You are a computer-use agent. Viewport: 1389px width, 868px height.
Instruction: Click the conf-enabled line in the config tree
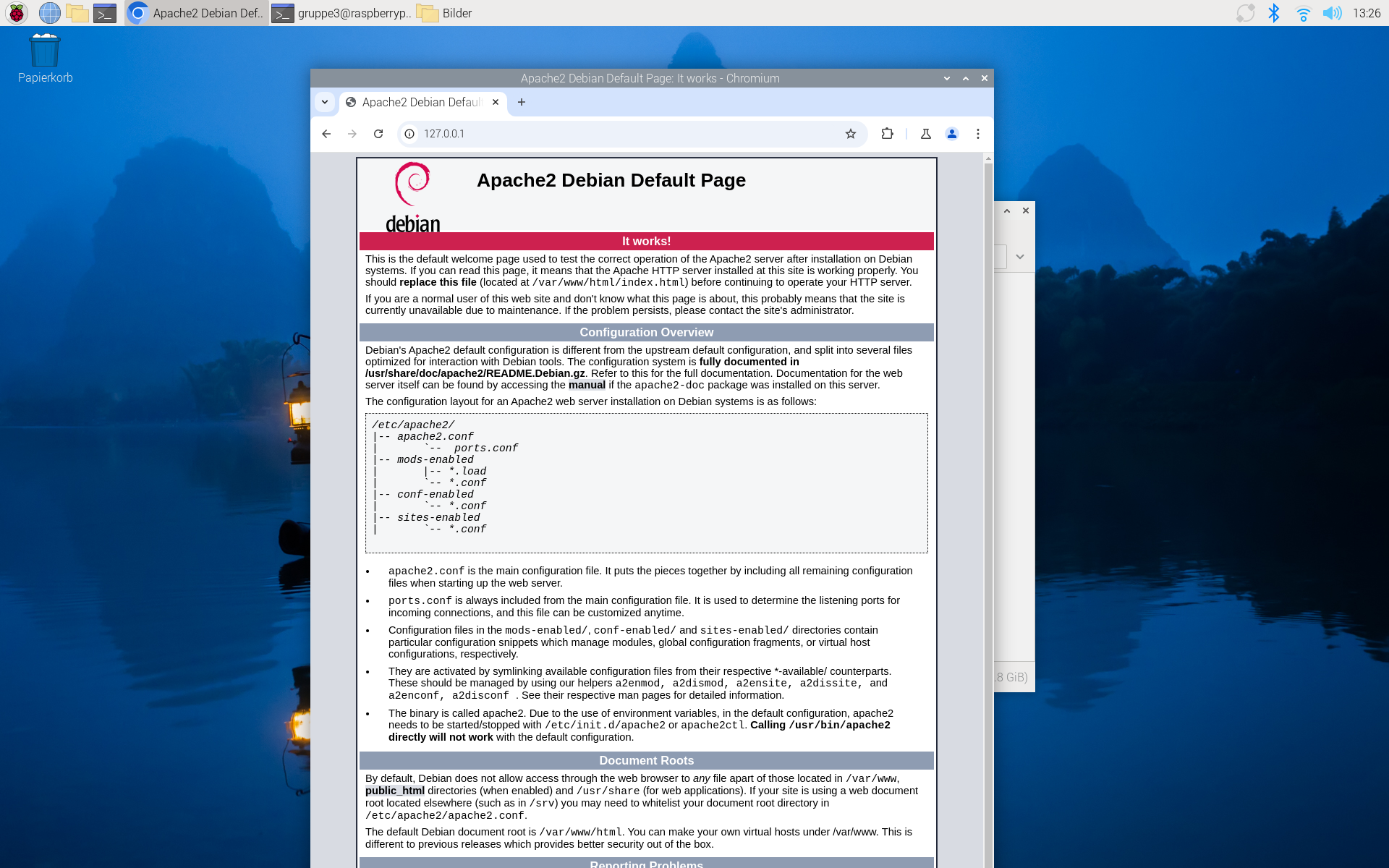436,495
